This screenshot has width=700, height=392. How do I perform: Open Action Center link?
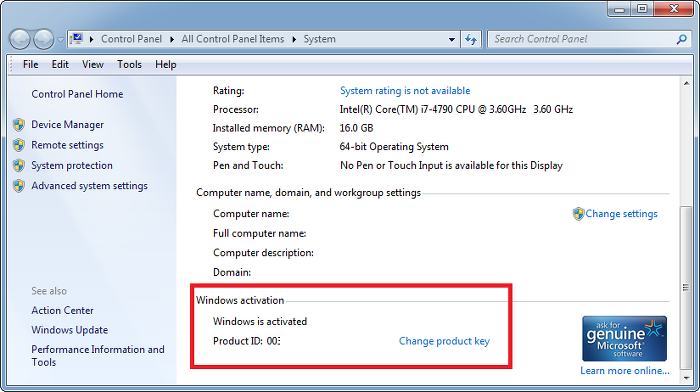pyautogui.click(x=62, y=310)
